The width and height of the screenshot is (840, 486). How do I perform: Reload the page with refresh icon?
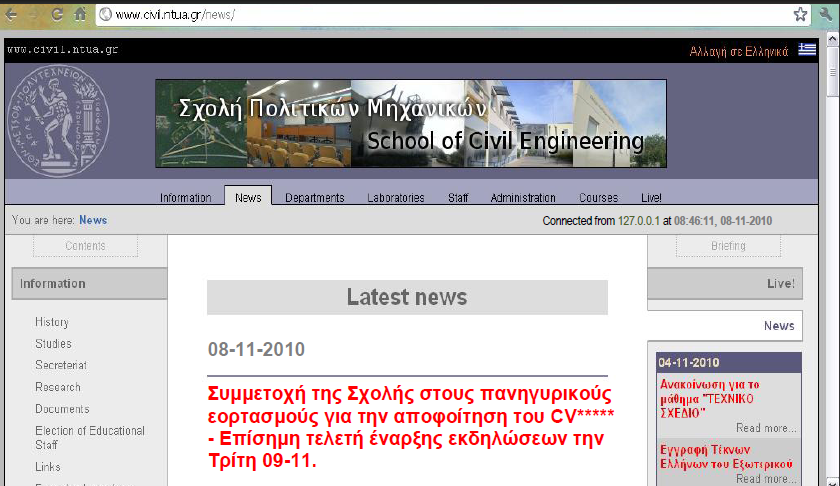(57, 14)
